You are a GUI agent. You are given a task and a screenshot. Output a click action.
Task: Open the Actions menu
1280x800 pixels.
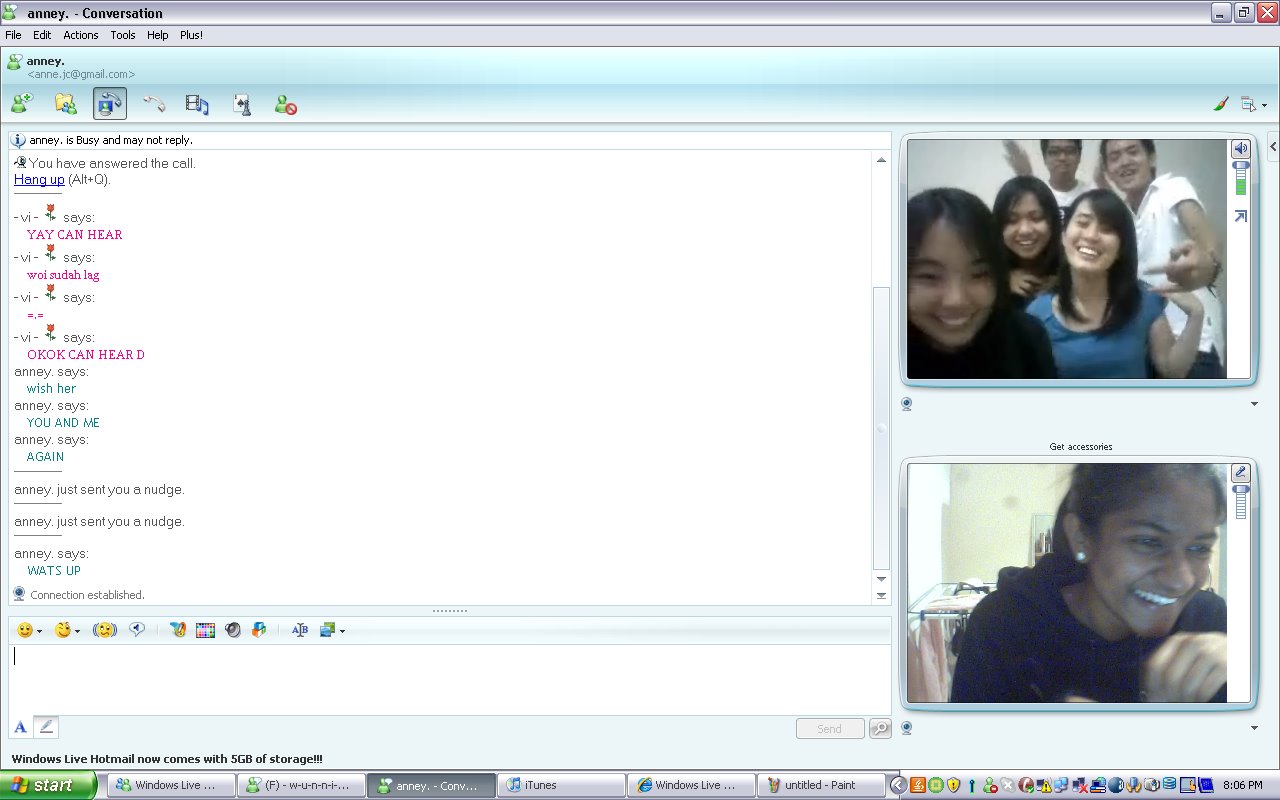tap(81, 35)
